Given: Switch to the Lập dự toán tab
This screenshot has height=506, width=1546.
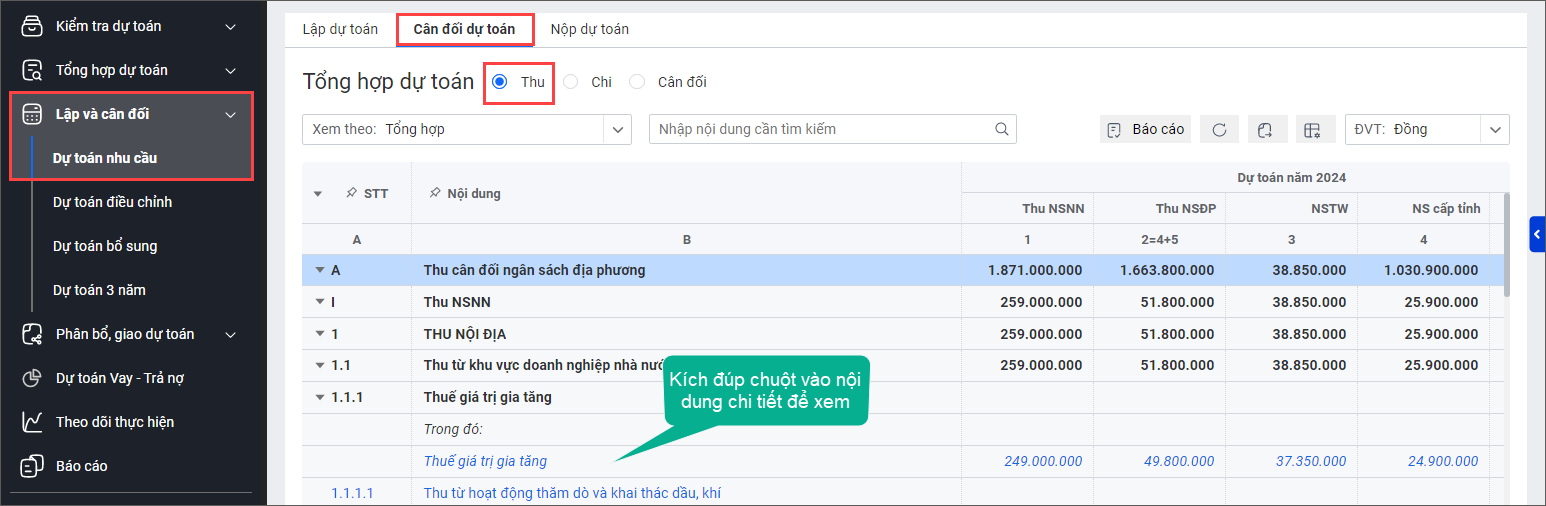Looking at the screenshot, I should coord(340,29).
